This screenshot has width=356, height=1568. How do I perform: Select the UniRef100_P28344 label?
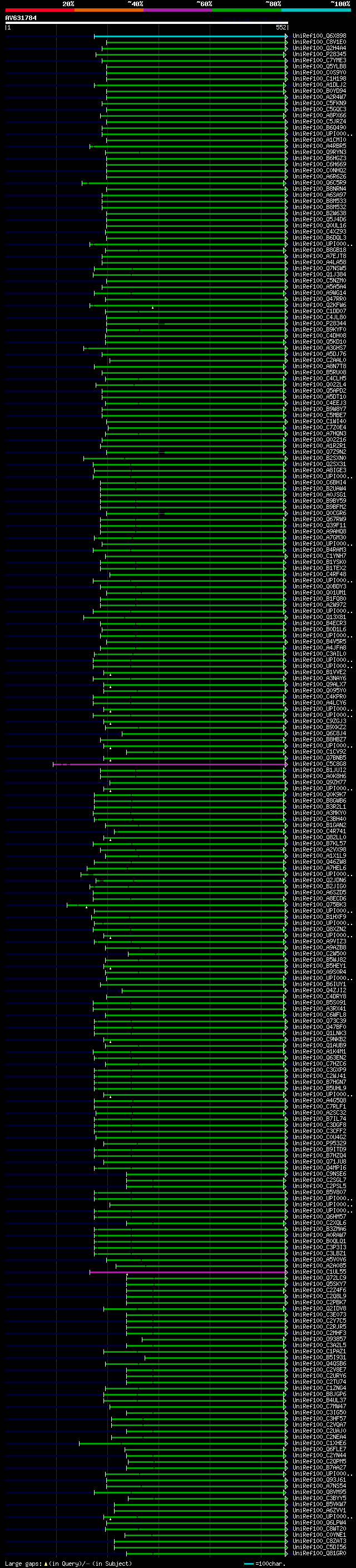pyautogui.click(x=319, y=323)
